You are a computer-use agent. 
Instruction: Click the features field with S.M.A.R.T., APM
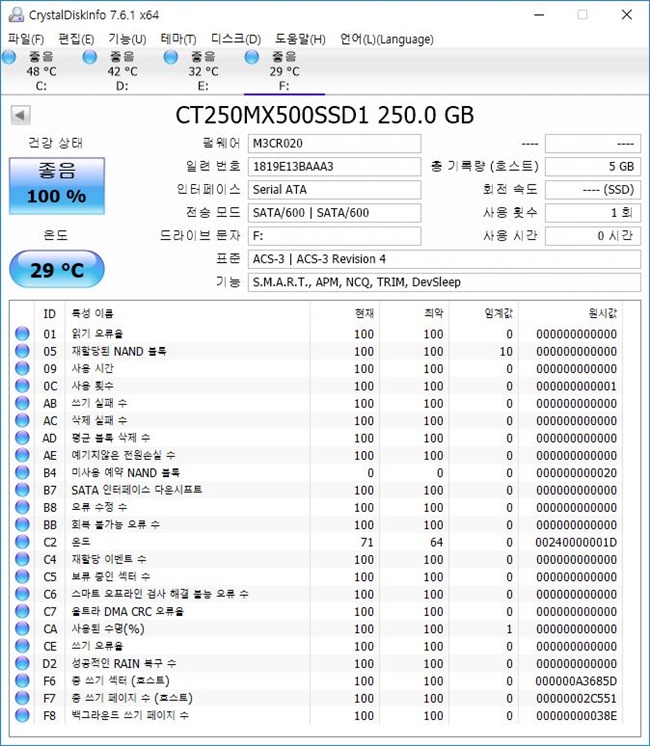444,282
